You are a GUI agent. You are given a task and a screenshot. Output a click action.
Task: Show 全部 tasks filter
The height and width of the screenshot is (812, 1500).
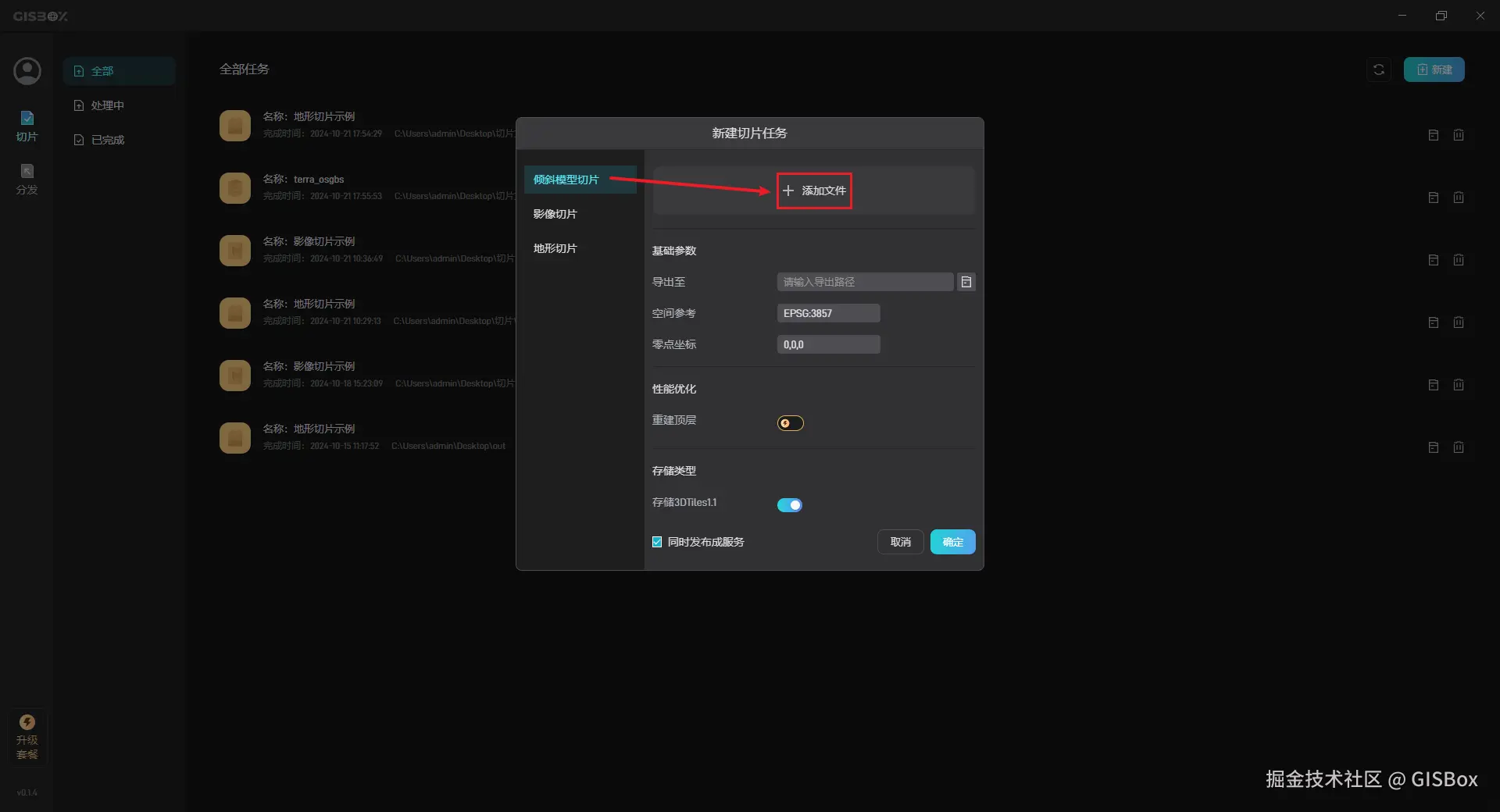[x=120, y=71]
